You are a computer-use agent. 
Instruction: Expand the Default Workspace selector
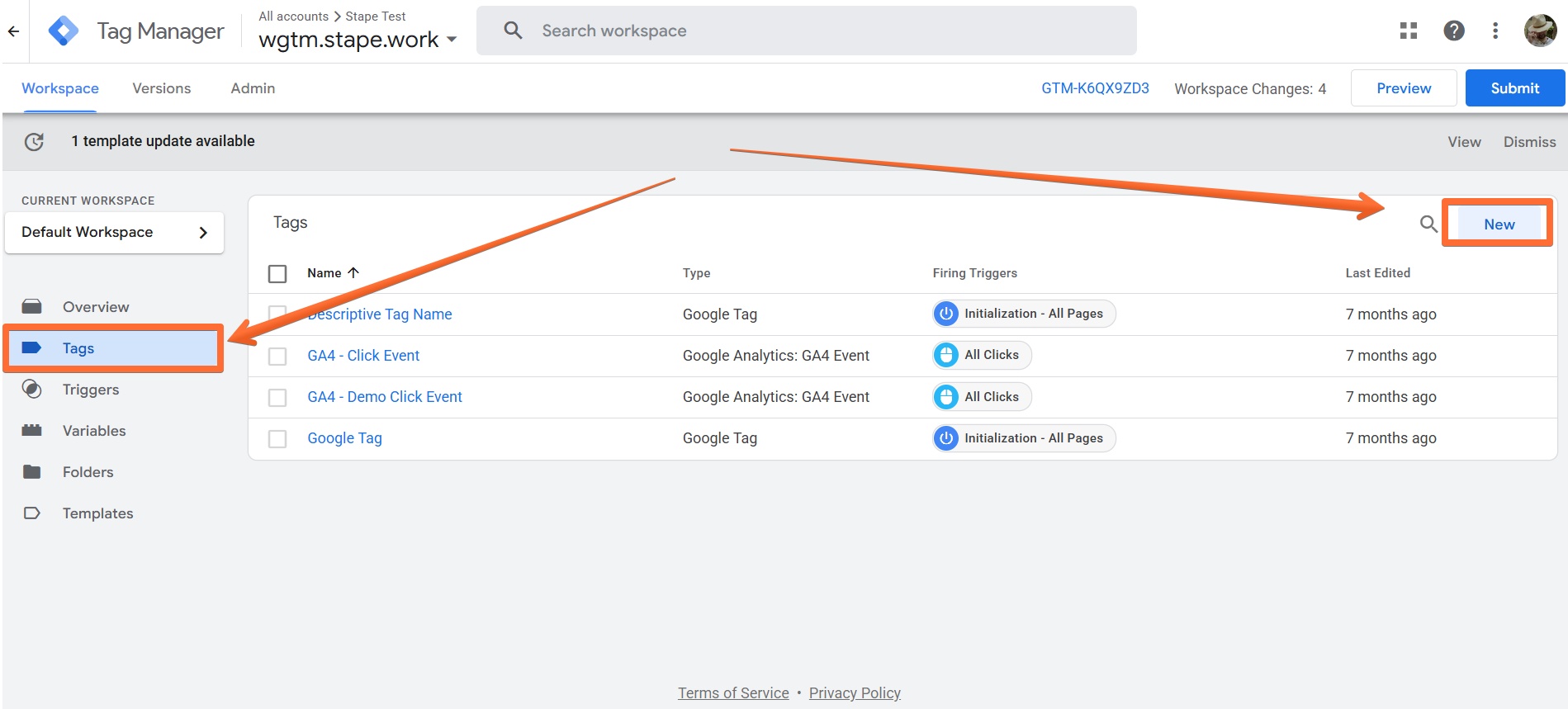(115, 233)
